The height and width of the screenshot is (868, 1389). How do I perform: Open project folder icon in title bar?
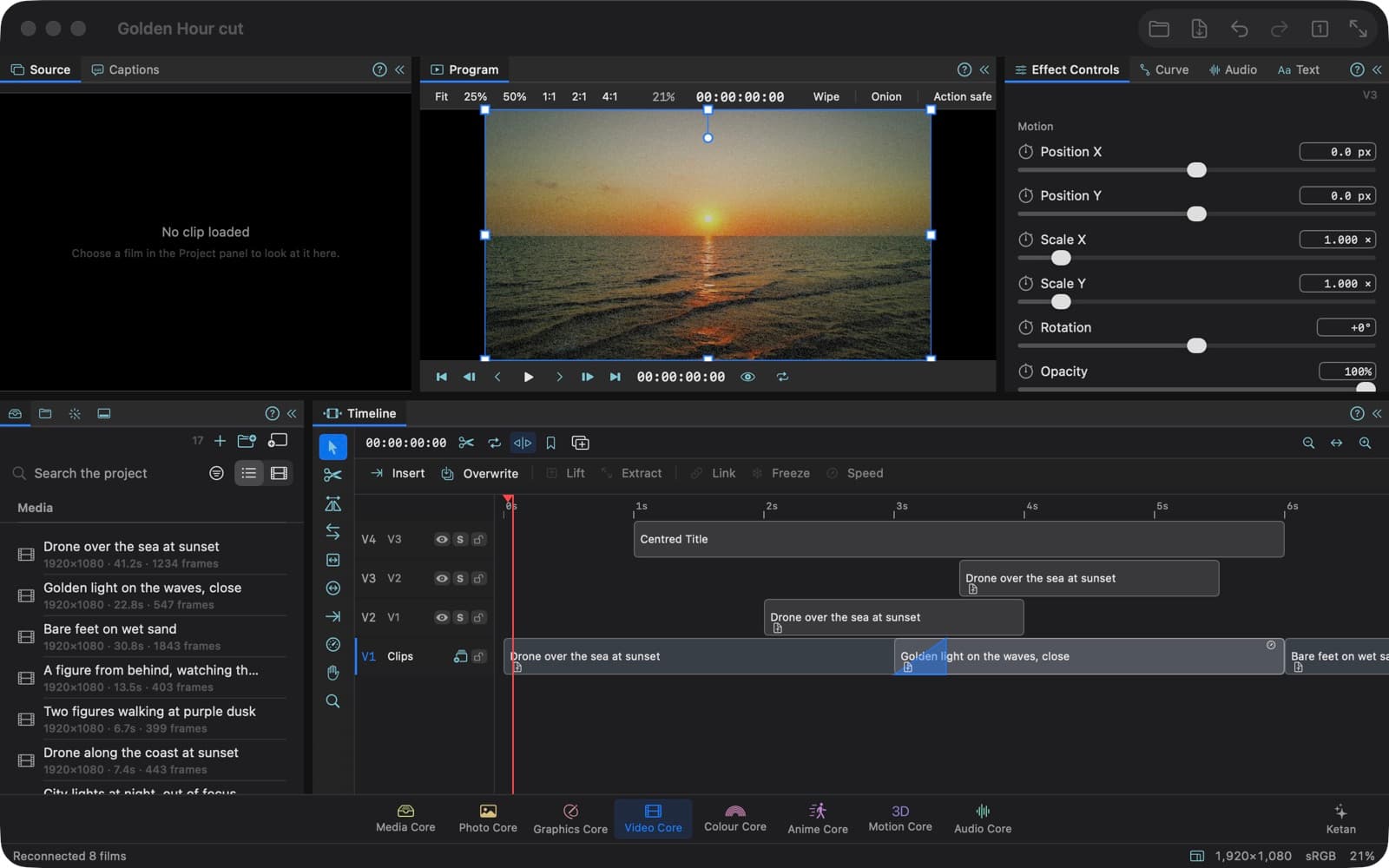click(x=1159, y=29)
